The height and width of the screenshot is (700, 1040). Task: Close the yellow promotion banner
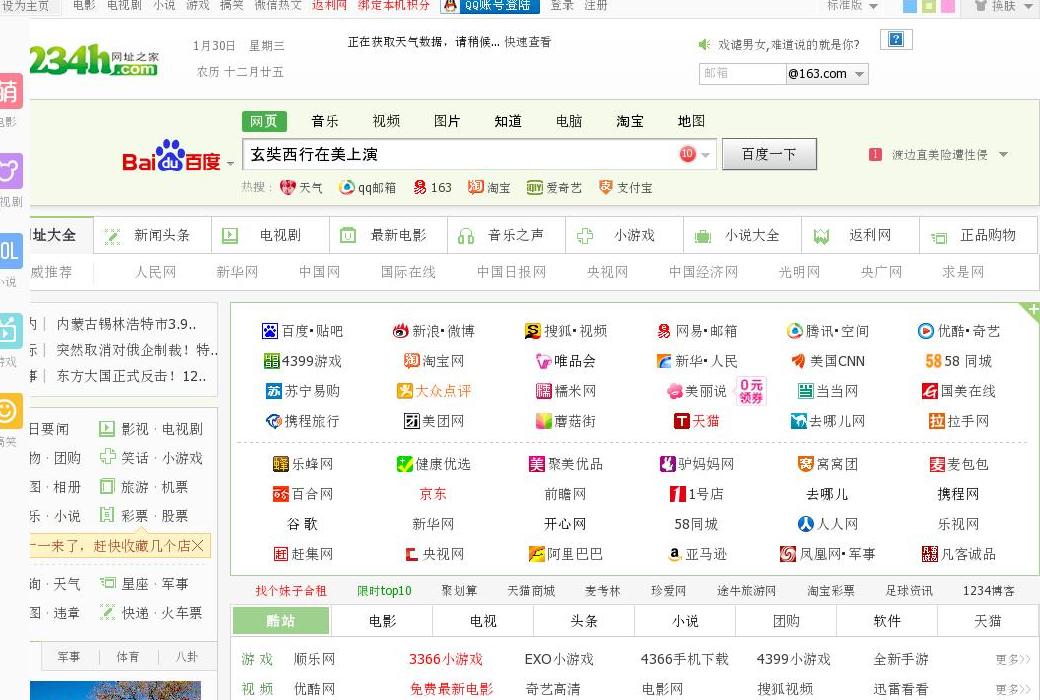(198, 546)
